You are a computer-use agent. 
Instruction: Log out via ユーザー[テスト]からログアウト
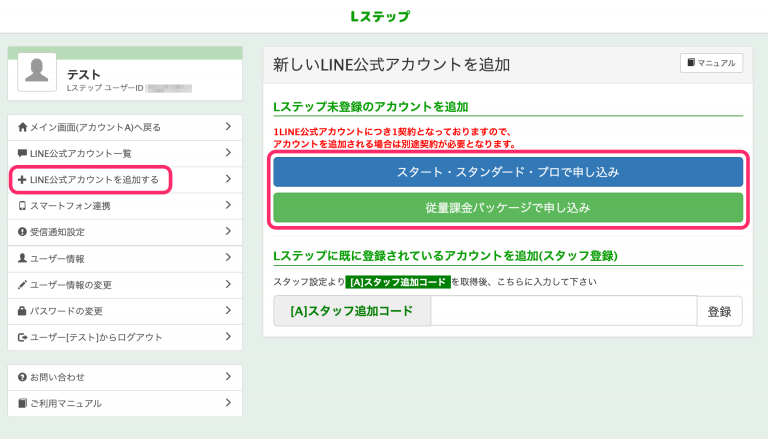point(125,337)
